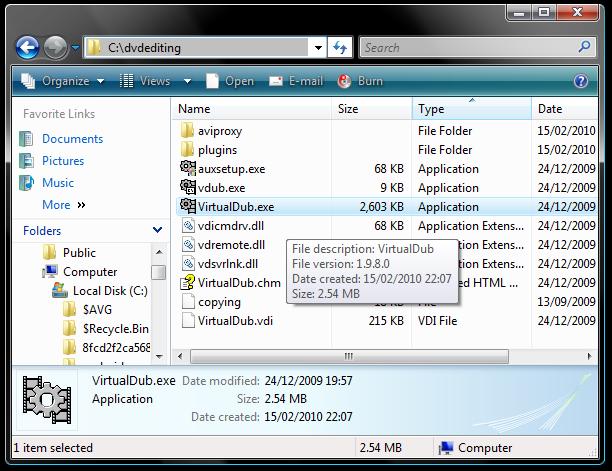This screenshot has width=612, height=471.
Task: Select the VirtualDub.vdi file icon
Action: 188,320
